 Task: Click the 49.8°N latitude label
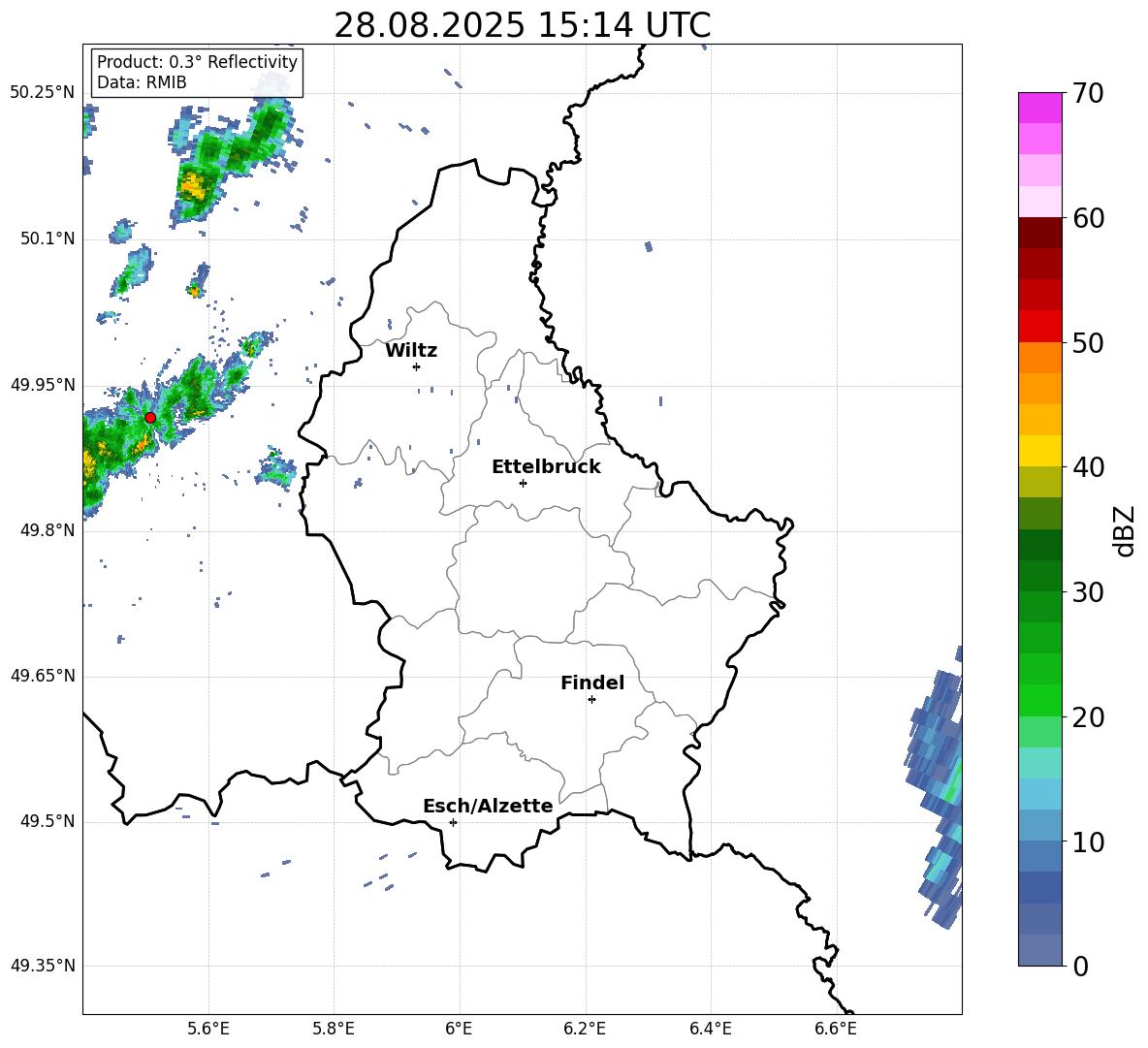[x=48, y=530]
